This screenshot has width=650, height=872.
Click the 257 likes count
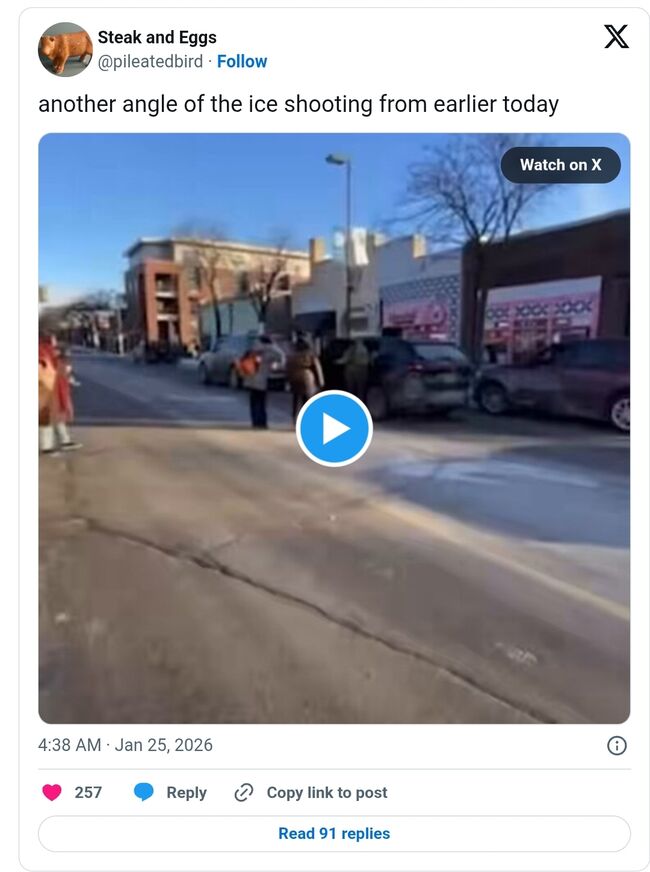[x=88, y=792]
